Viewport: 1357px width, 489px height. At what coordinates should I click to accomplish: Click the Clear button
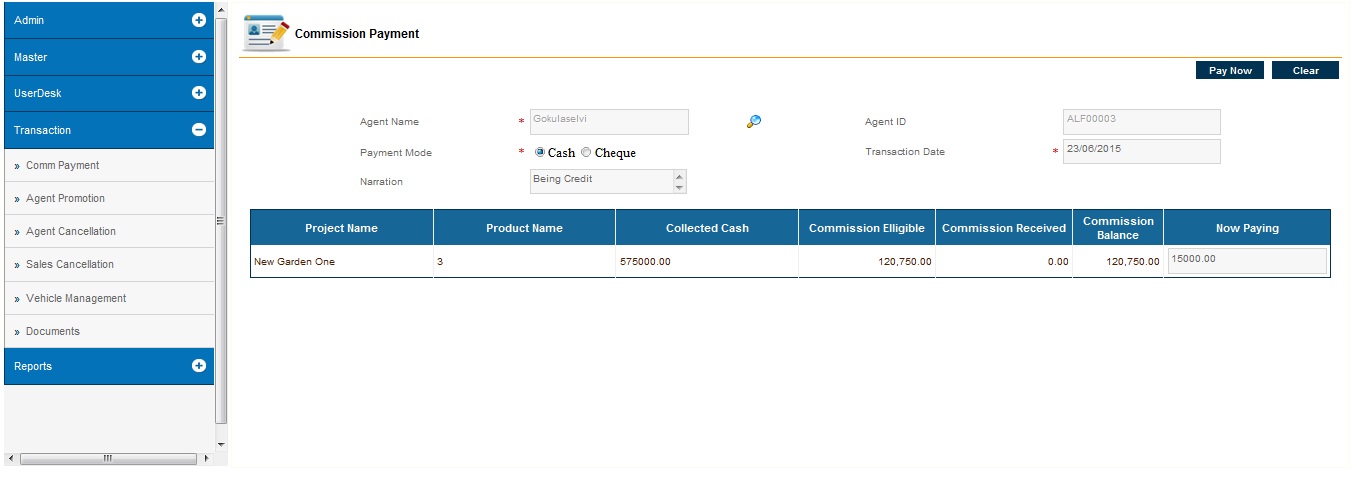(x=1305, y=71)
